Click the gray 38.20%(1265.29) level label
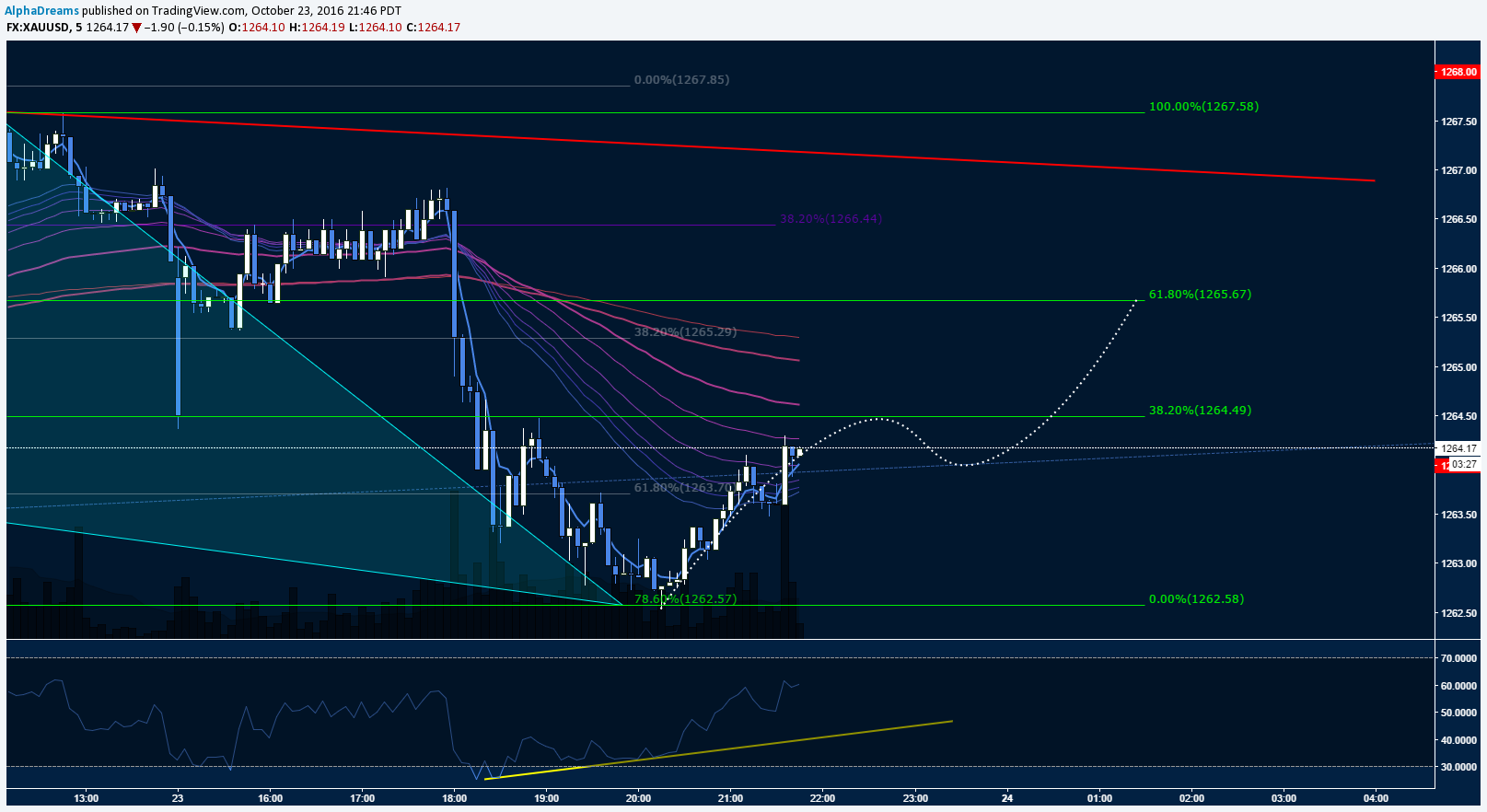This screenshot has height=812, width=1487. tap(685, 331)
